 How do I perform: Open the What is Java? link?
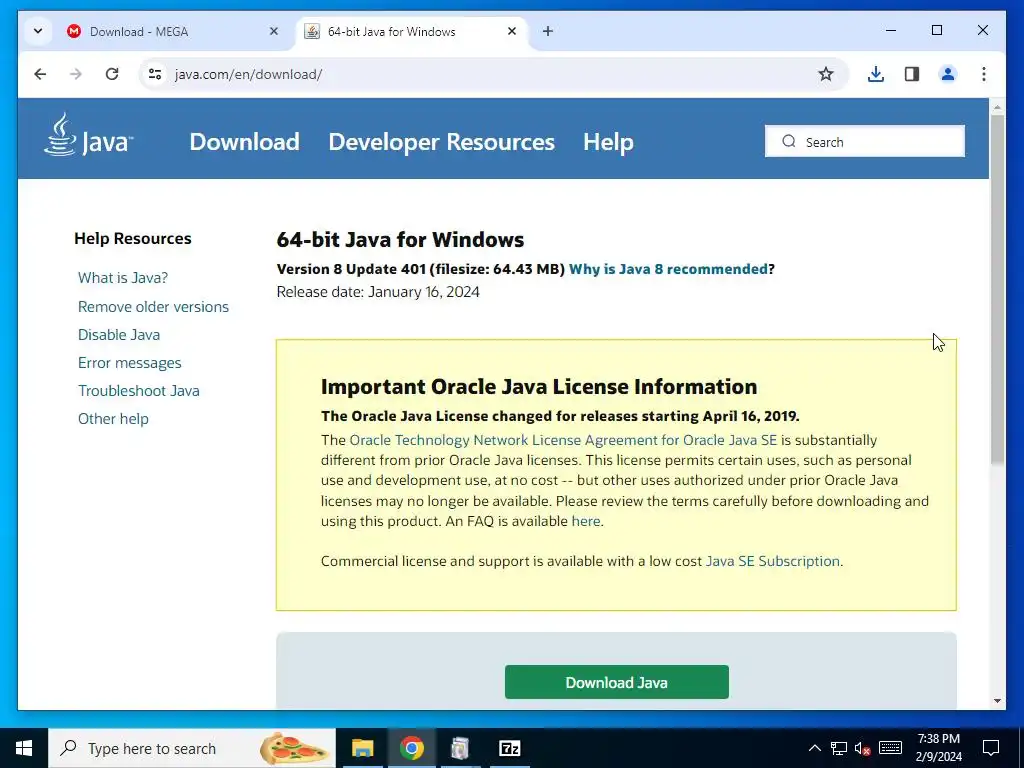[x=123, y=278]
